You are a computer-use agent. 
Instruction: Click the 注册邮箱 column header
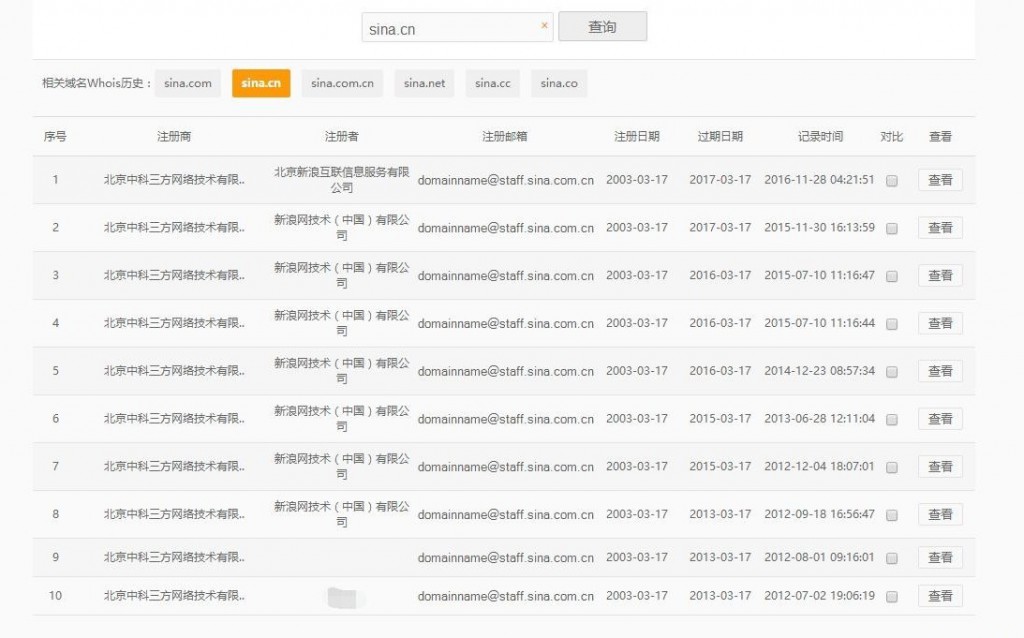505,136
